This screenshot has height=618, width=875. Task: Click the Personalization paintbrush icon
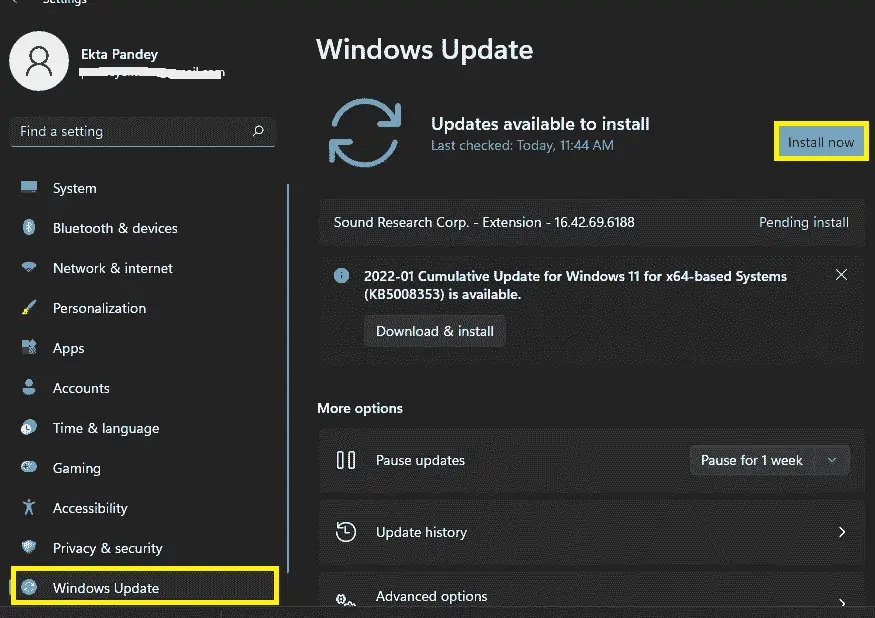coord(29,307)
